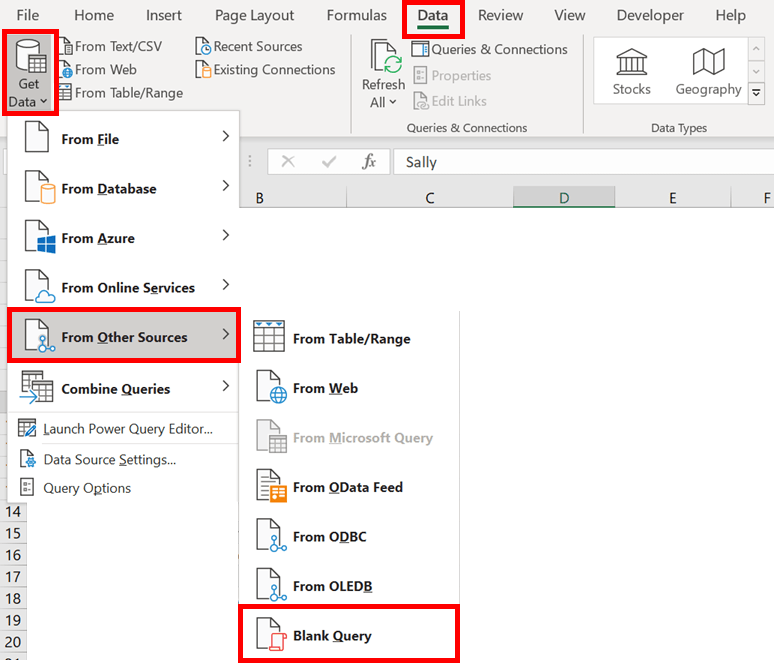Show the Queries & Connections pane
Screen dimensions: 774x663
point(490,49)
